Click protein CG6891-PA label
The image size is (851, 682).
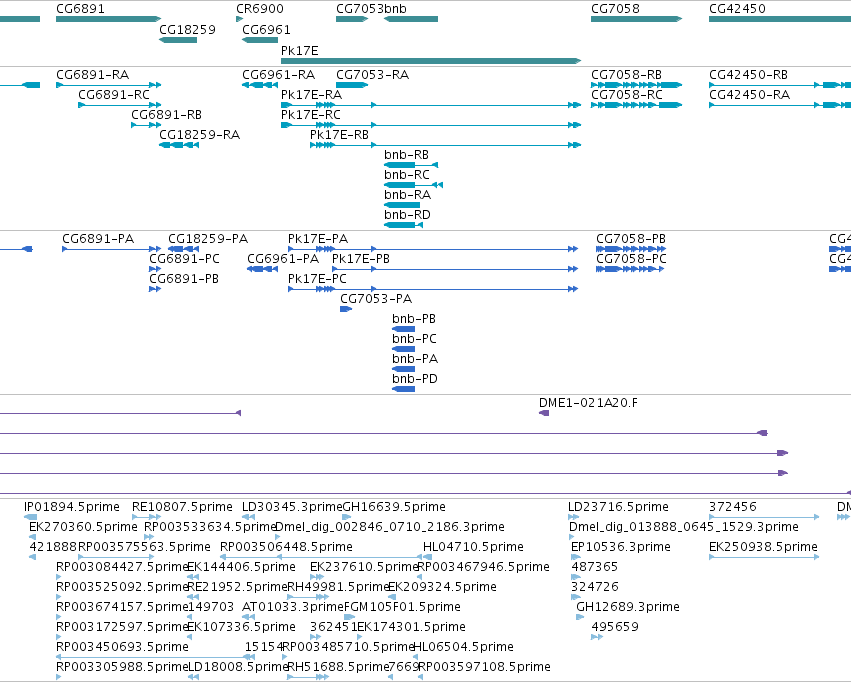tap(98, 239)
